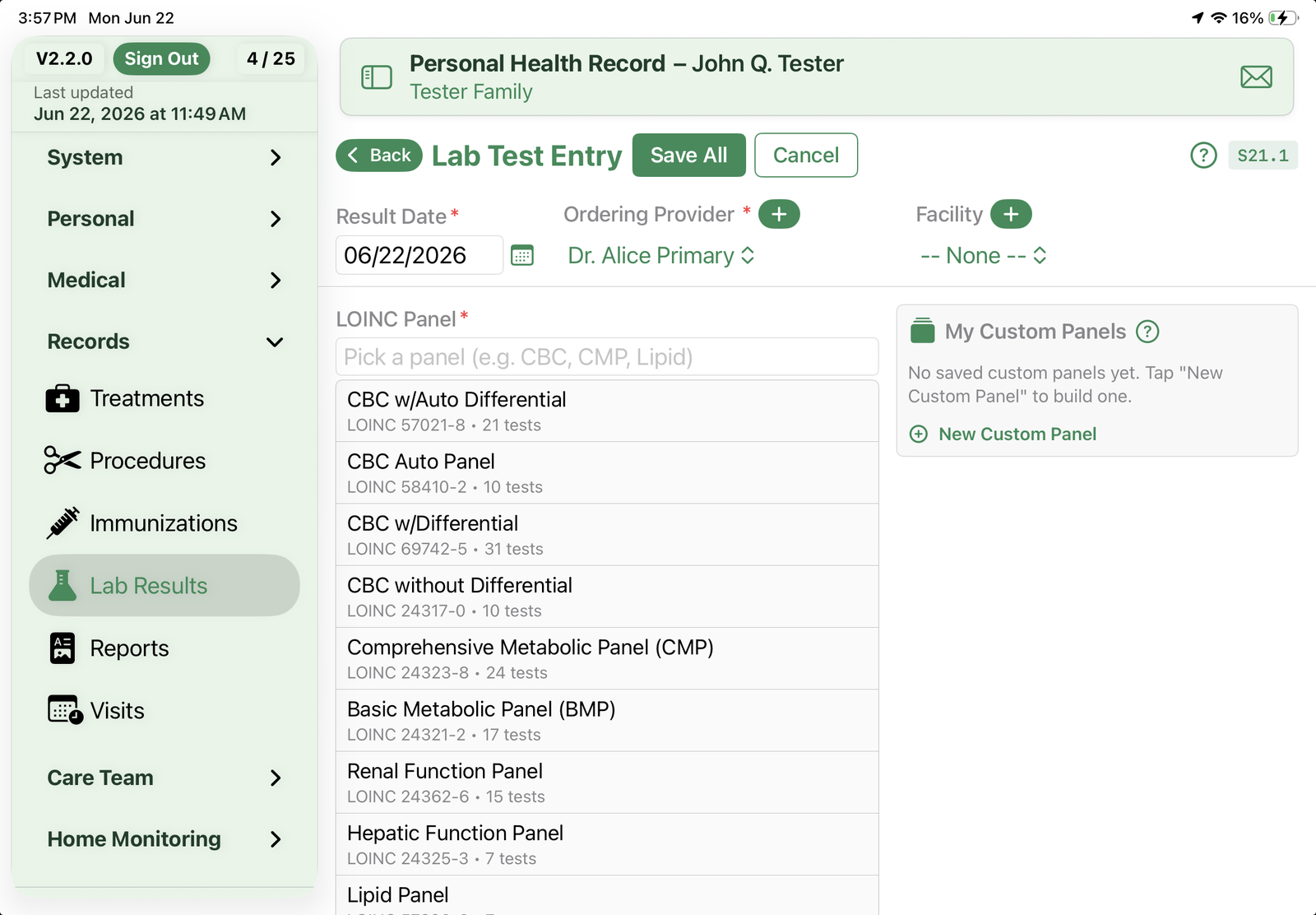
Task: Open the Ordering Provider dropdown
Action: (x=661, y=256)
